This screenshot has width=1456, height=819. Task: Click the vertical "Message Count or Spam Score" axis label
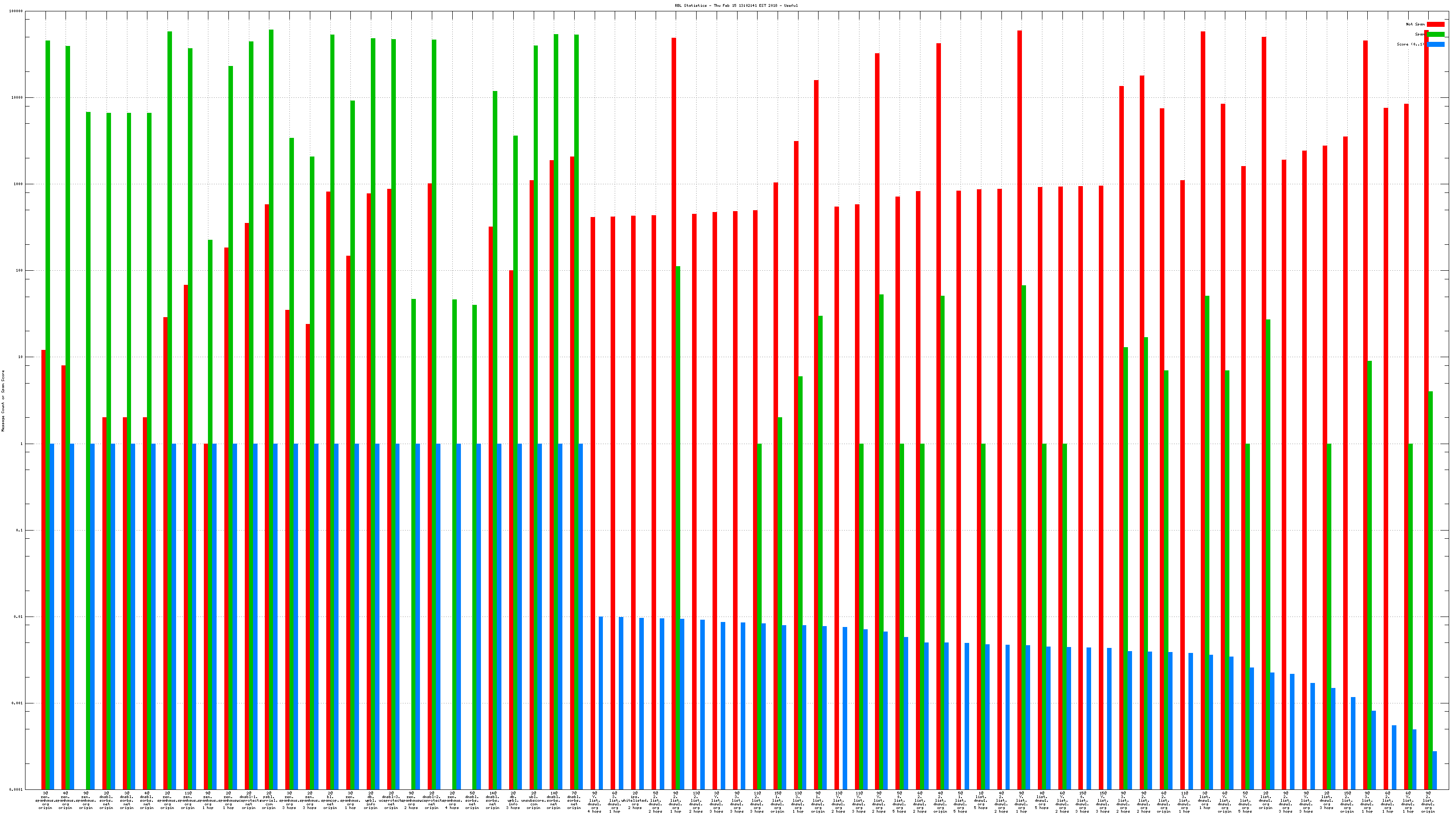3,401
